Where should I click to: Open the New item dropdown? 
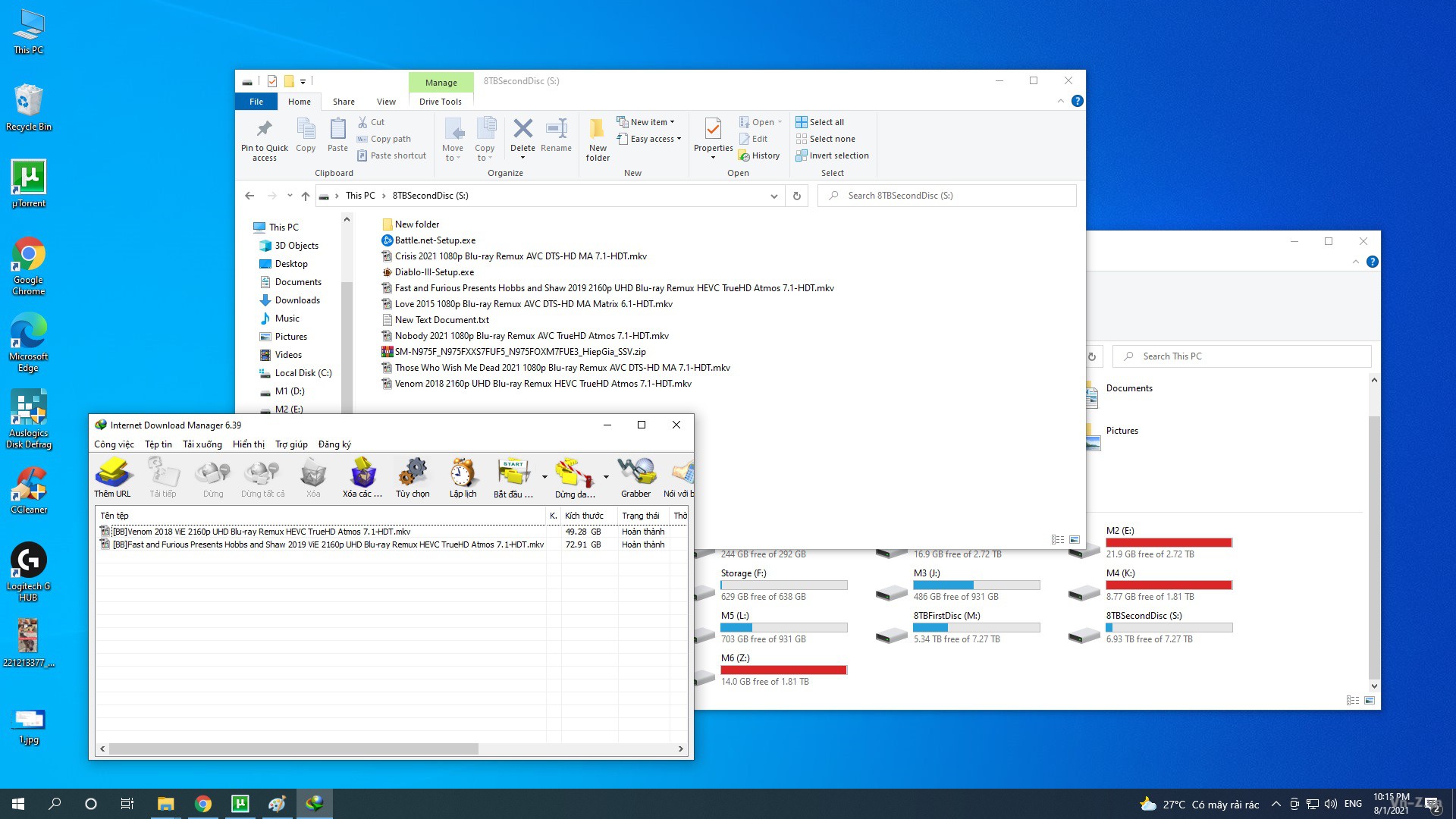pyautogui.click(x=645, y=122)
